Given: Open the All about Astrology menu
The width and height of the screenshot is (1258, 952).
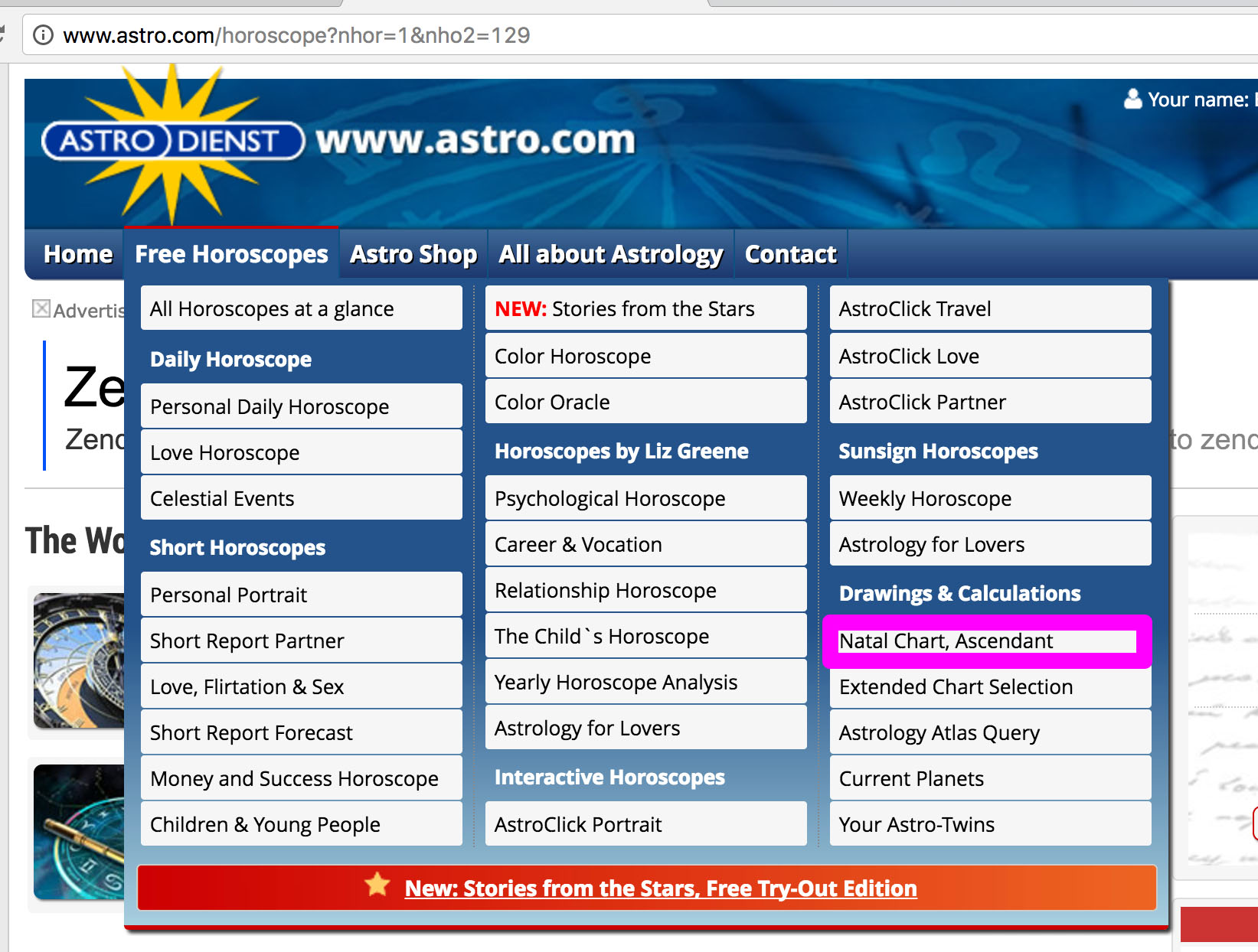Looking at the screenshot, I should (611, 254).
